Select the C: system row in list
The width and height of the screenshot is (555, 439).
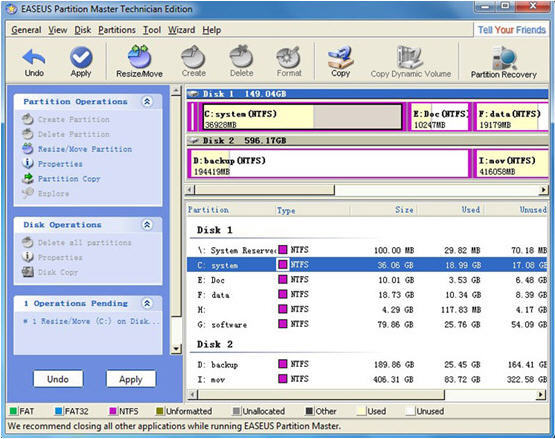367,265
